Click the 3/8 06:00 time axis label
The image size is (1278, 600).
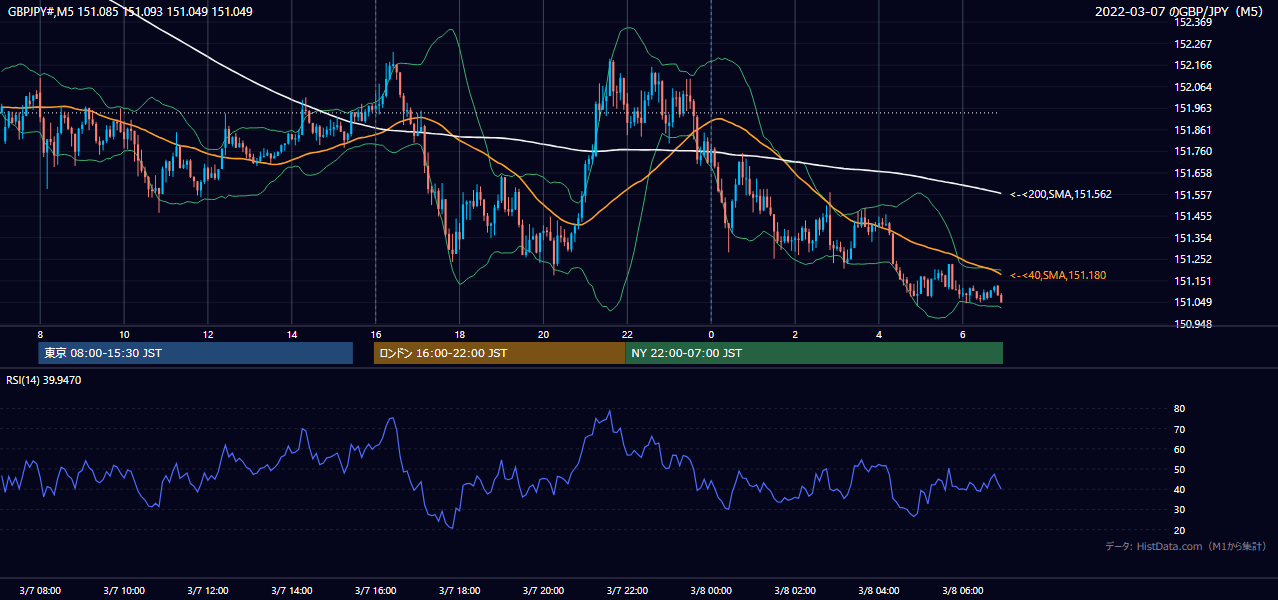tap(962, 590)
